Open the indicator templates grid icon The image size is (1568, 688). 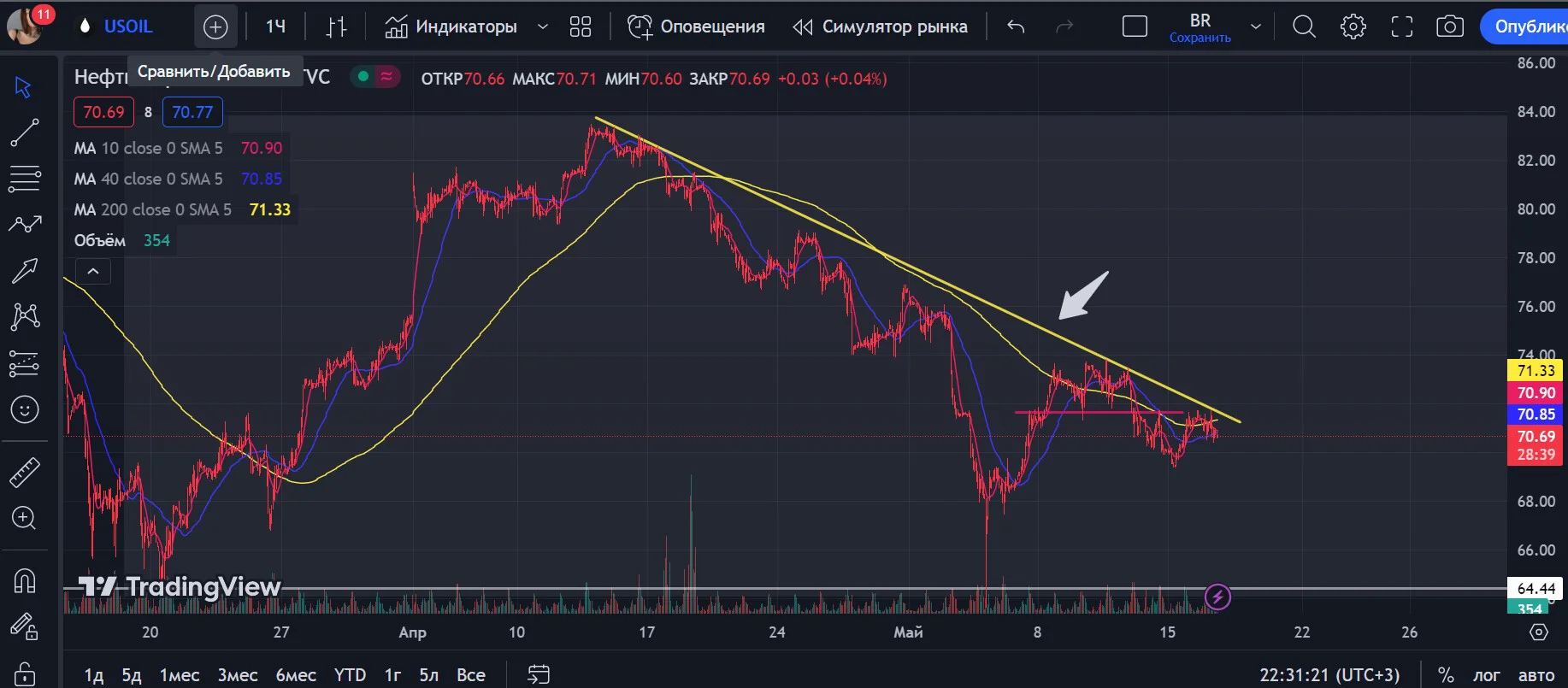click(x=581, y=27)
